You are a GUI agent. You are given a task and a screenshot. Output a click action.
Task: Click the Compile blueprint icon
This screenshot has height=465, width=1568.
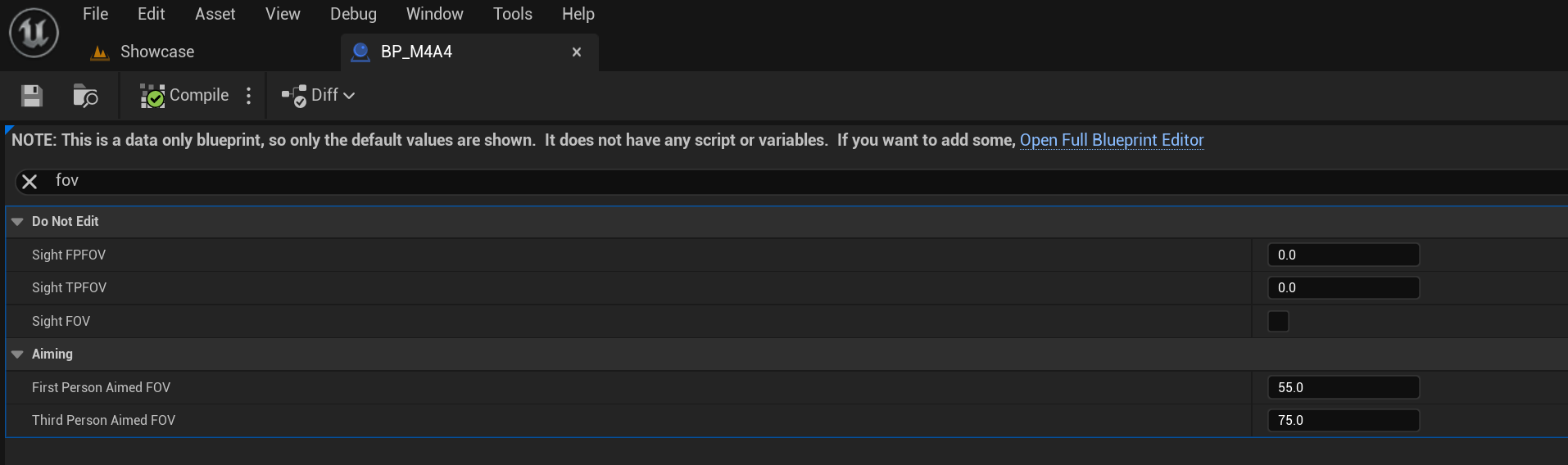click(152, 96)
